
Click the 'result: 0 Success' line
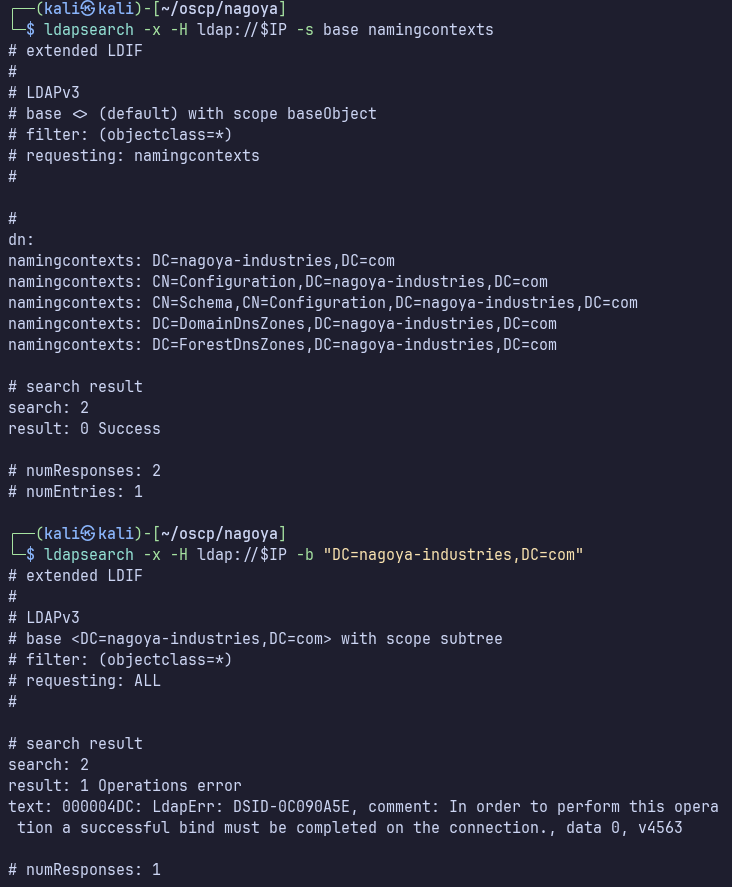pyautogui.click(x=84, y=429)
